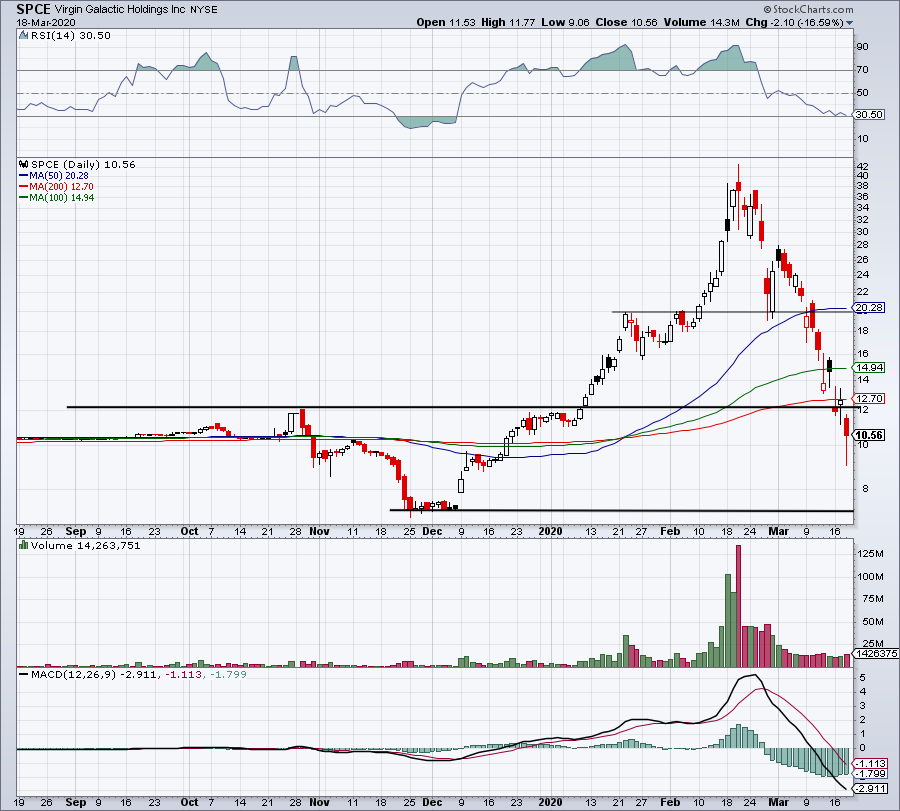900x811 pixels.
Task: Click the MA(50) 20.28 legend text
Action: tap(59, 176)
